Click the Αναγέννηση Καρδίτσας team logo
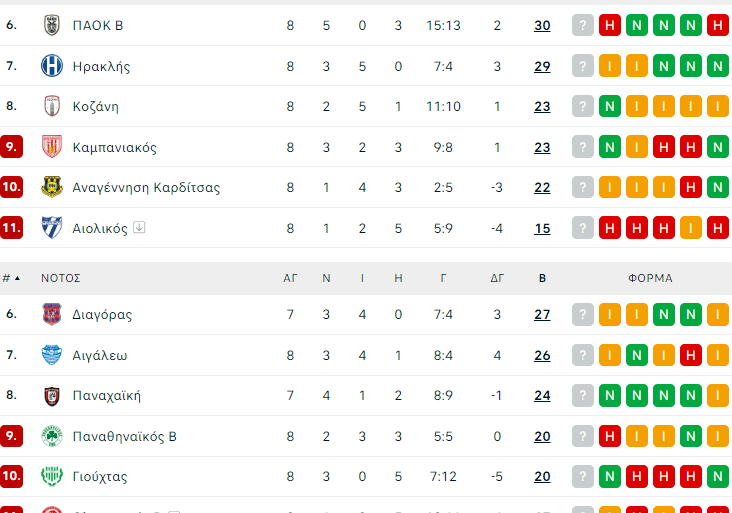This screenshot has width=732, height=513. [x=52, y=187]
